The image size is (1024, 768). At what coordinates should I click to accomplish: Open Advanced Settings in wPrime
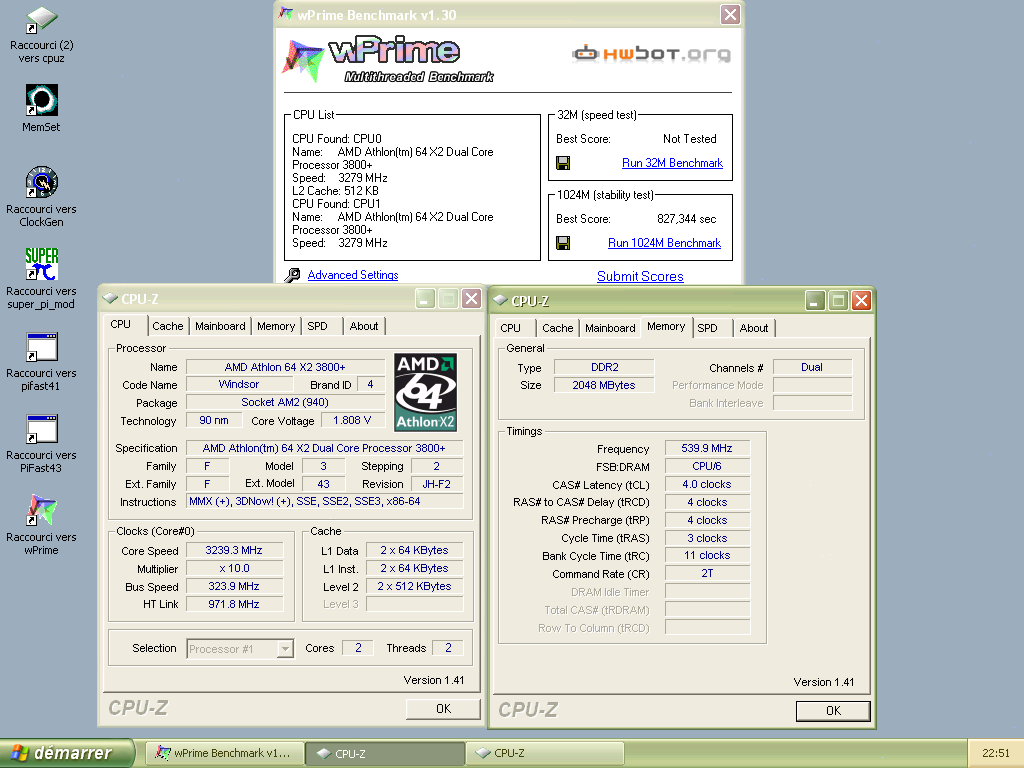(353, 275)
